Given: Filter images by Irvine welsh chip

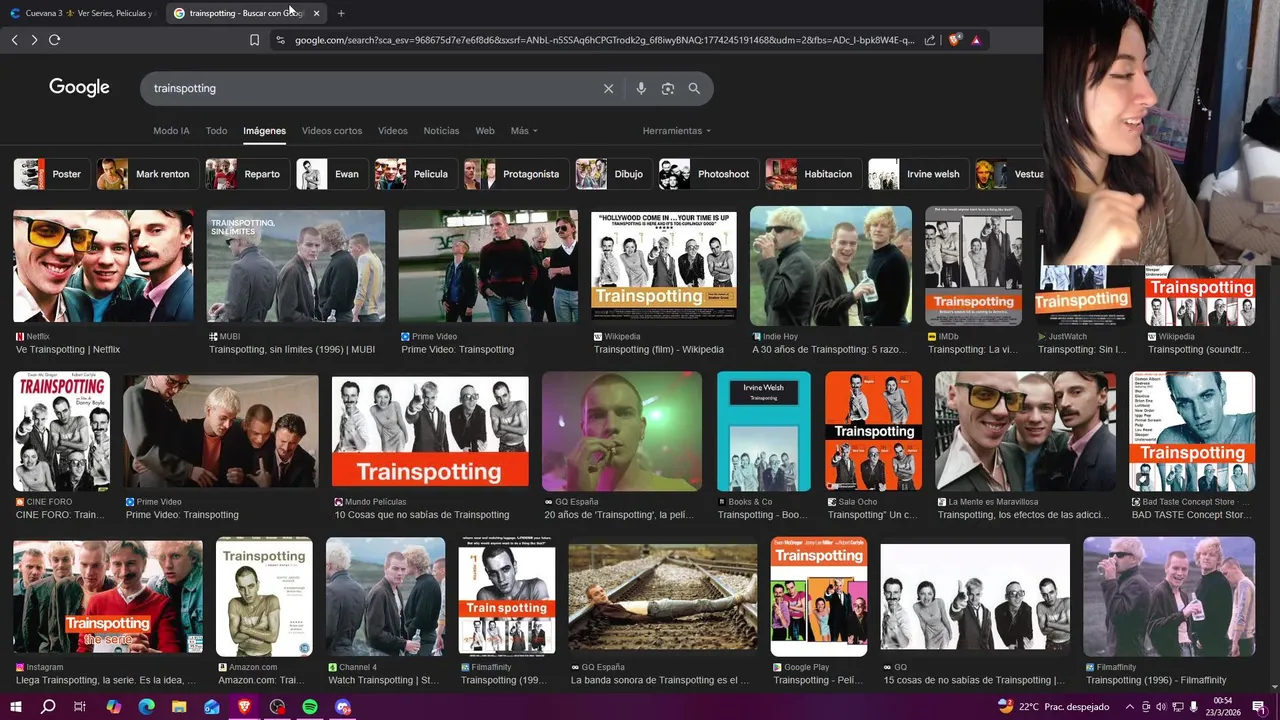Looking at the screenshot, I should [917, 174].
